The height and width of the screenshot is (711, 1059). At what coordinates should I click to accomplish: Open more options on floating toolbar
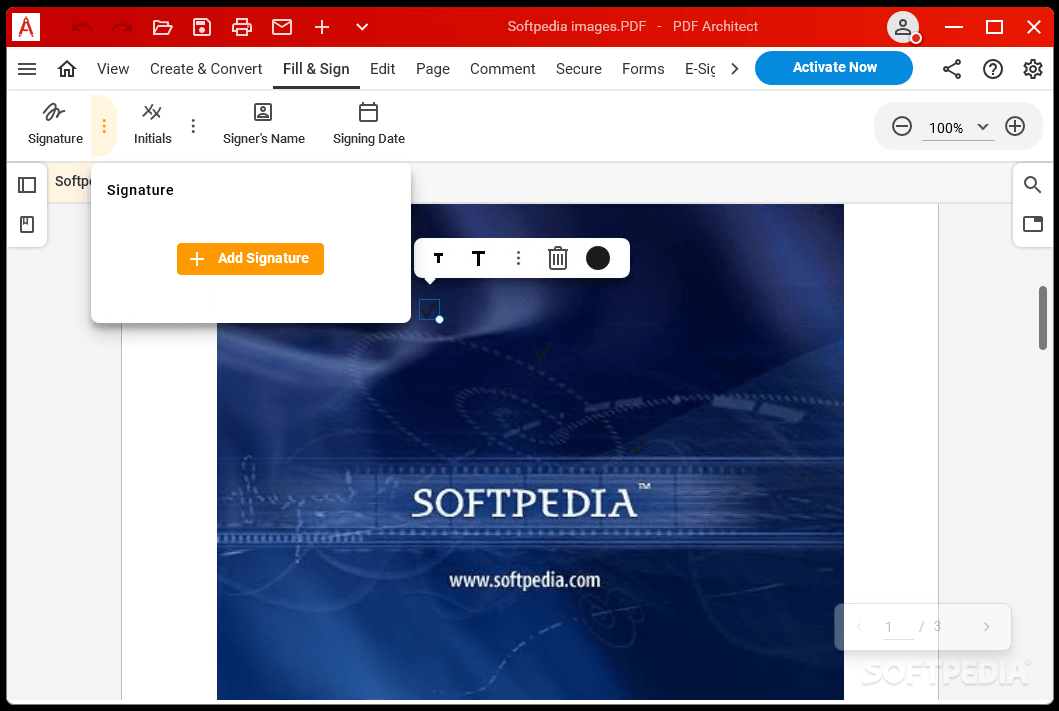point(518,258)
